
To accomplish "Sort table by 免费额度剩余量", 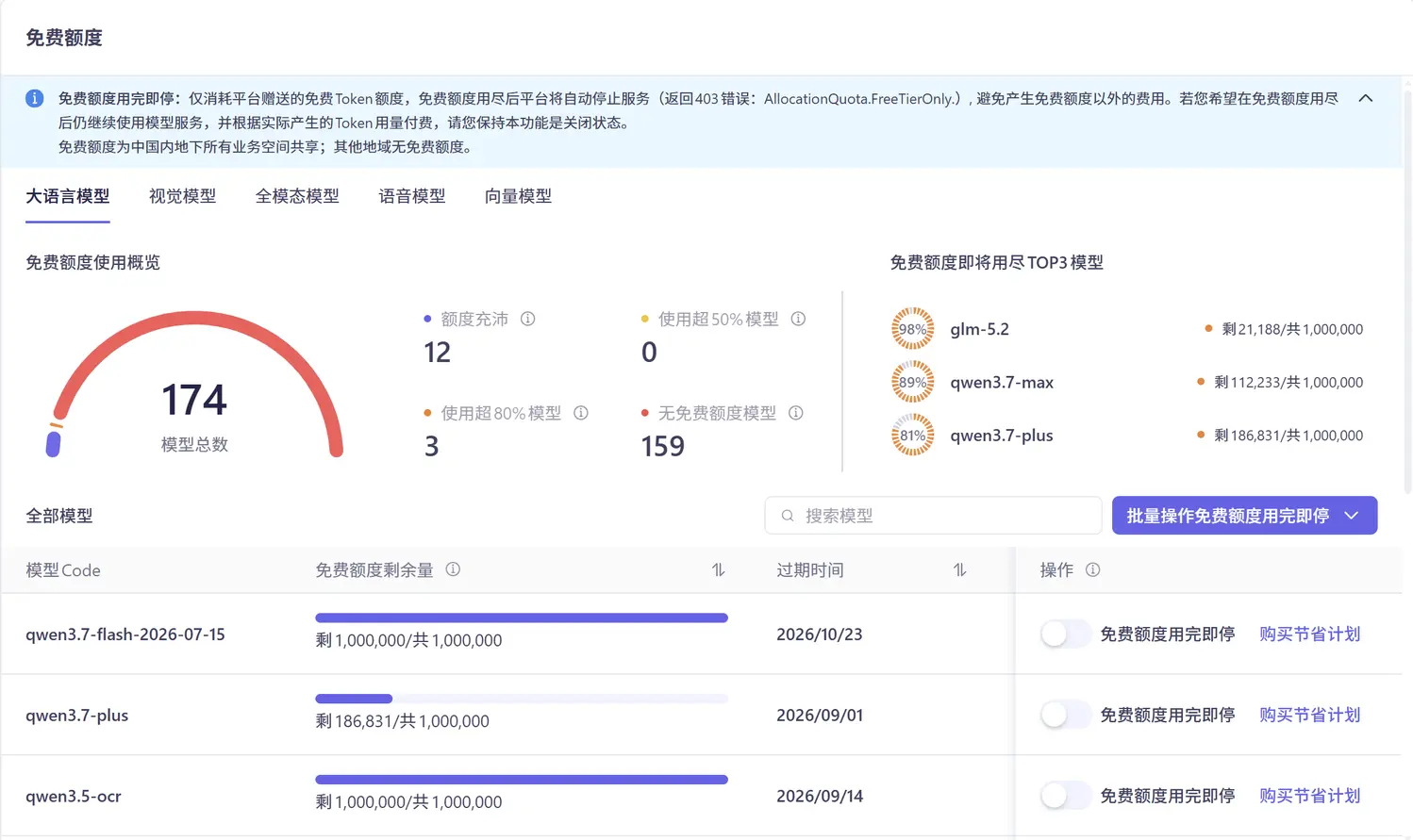I will (x=719, y=569).
